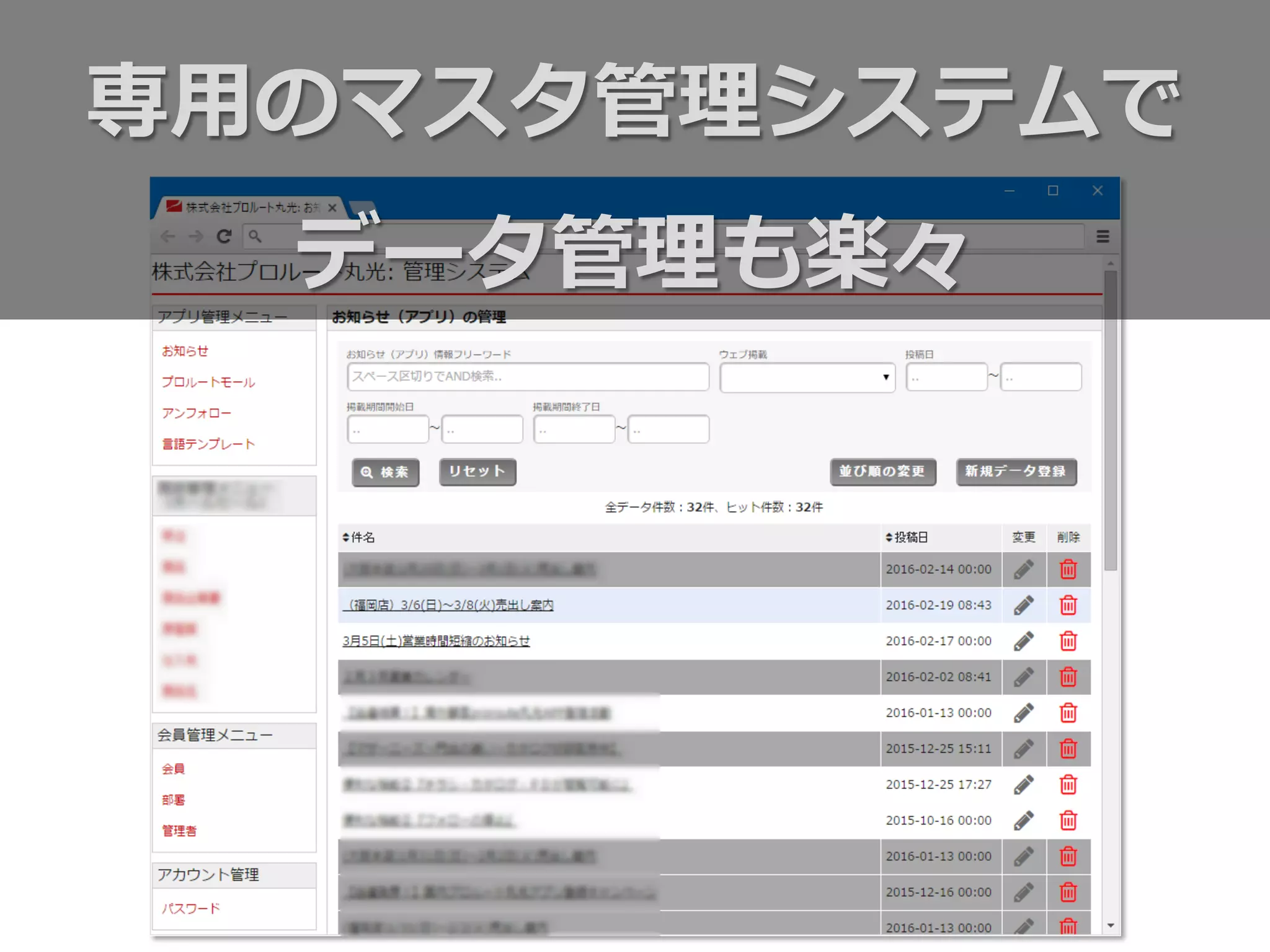Delete the row dated 2015-12-25 17:27
This screenshot has width=1270, height=952.
[x=1068, y=785]
